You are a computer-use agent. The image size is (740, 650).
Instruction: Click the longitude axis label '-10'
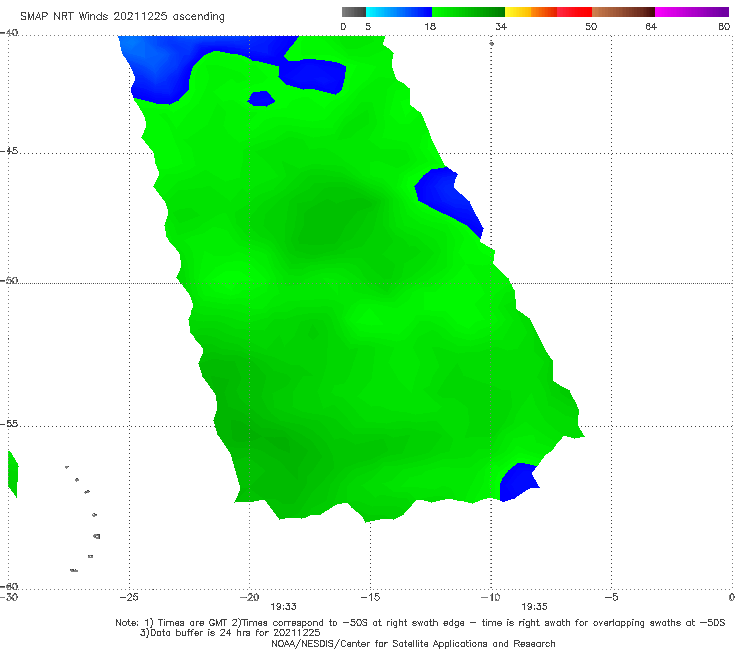[x=490, y=597]
